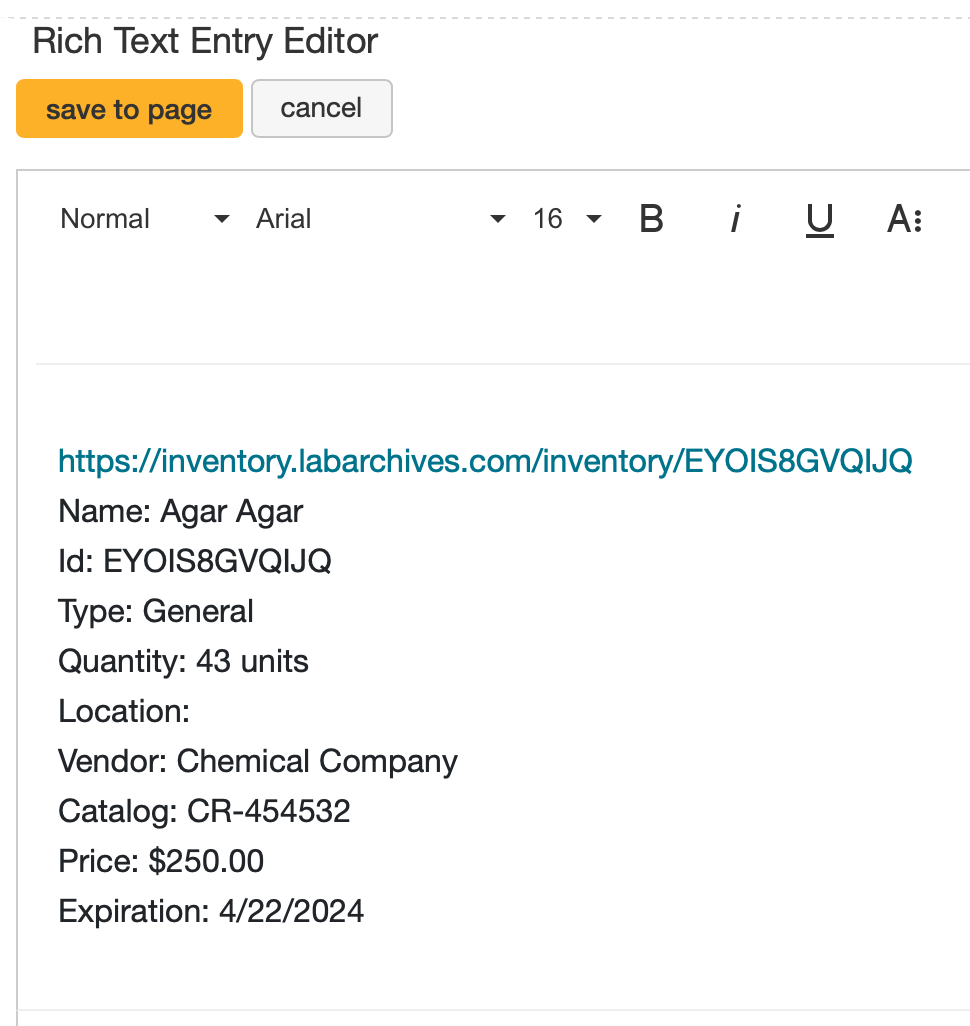Click the Rich Text Entry Editor heading
The image size is (970, 1026).
pos(205,42)
